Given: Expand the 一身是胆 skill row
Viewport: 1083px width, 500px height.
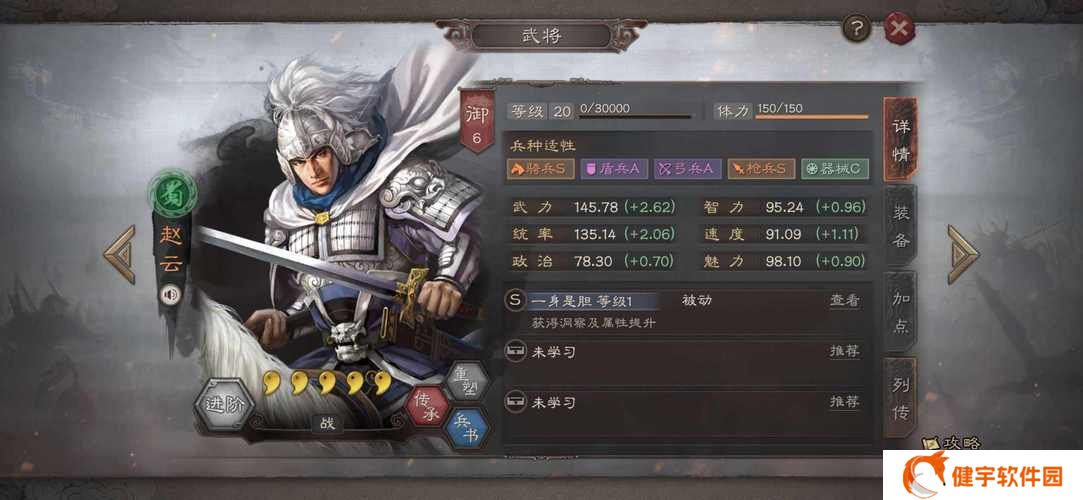Looking at the screenshot, I should (685, 311).
